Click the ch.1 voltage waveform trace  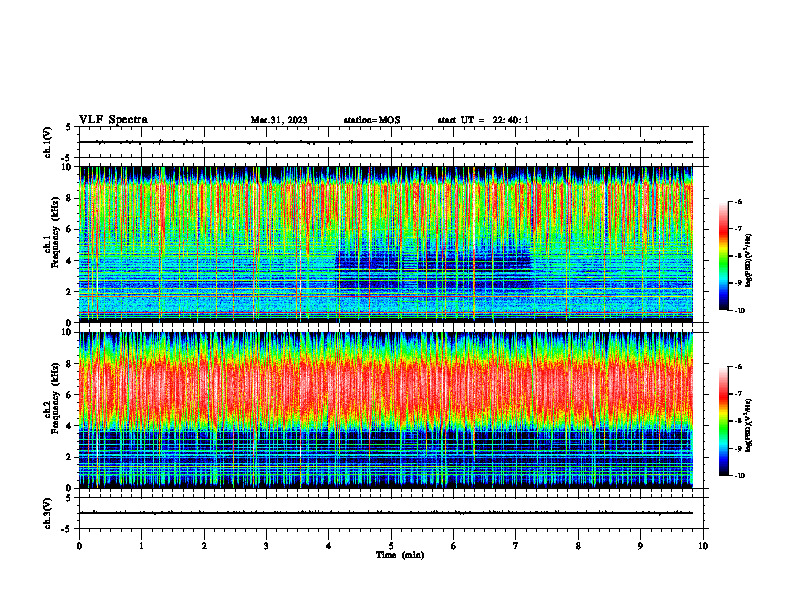(x=386, y=142)
